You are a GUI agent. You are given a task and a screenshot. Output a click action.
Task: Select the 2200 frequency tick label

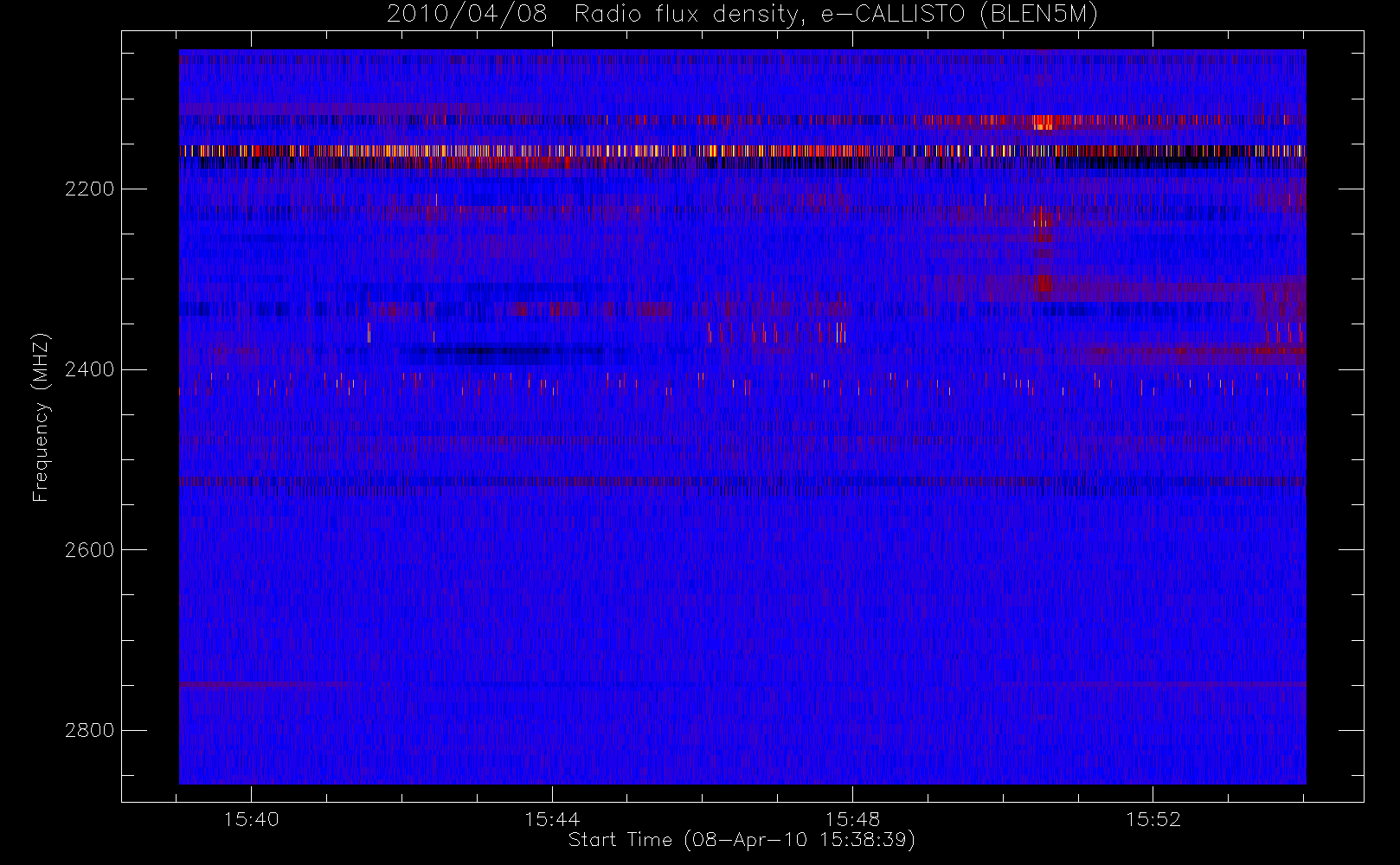(89, 189)
